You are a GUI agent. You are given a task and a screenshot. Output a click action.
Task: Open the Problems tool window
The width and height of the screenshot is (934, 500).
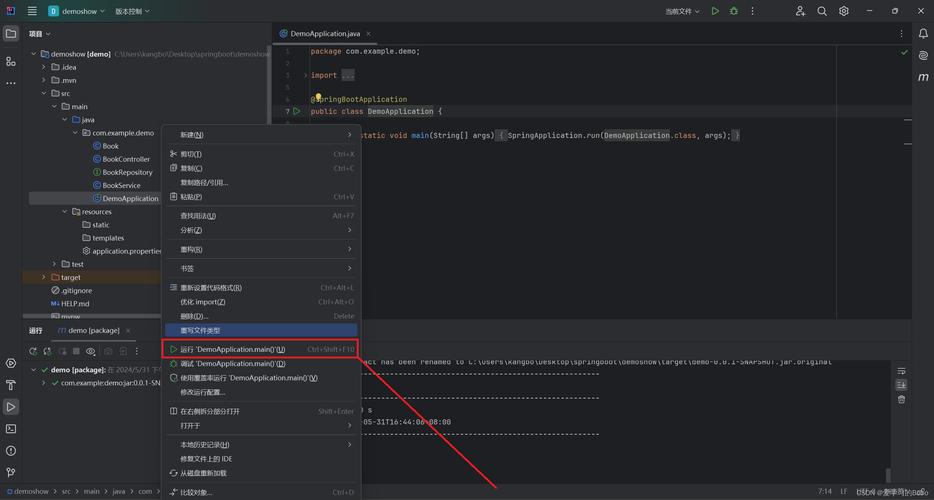pyautogui.click(x=11, y=451)
